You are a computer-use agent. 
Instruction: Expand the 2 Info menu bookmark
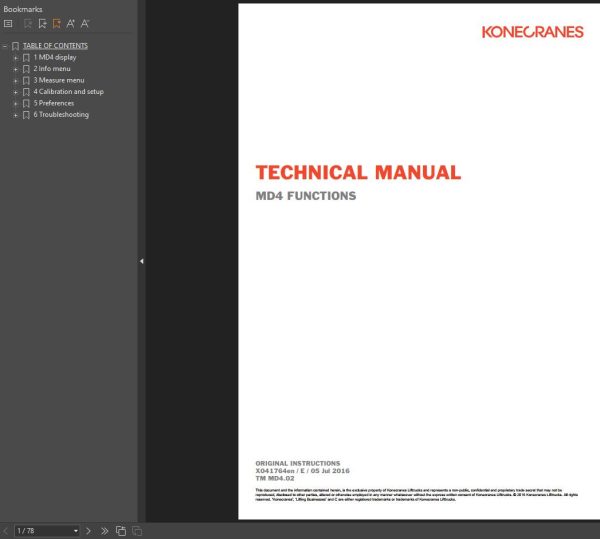[x=16, y=69]
